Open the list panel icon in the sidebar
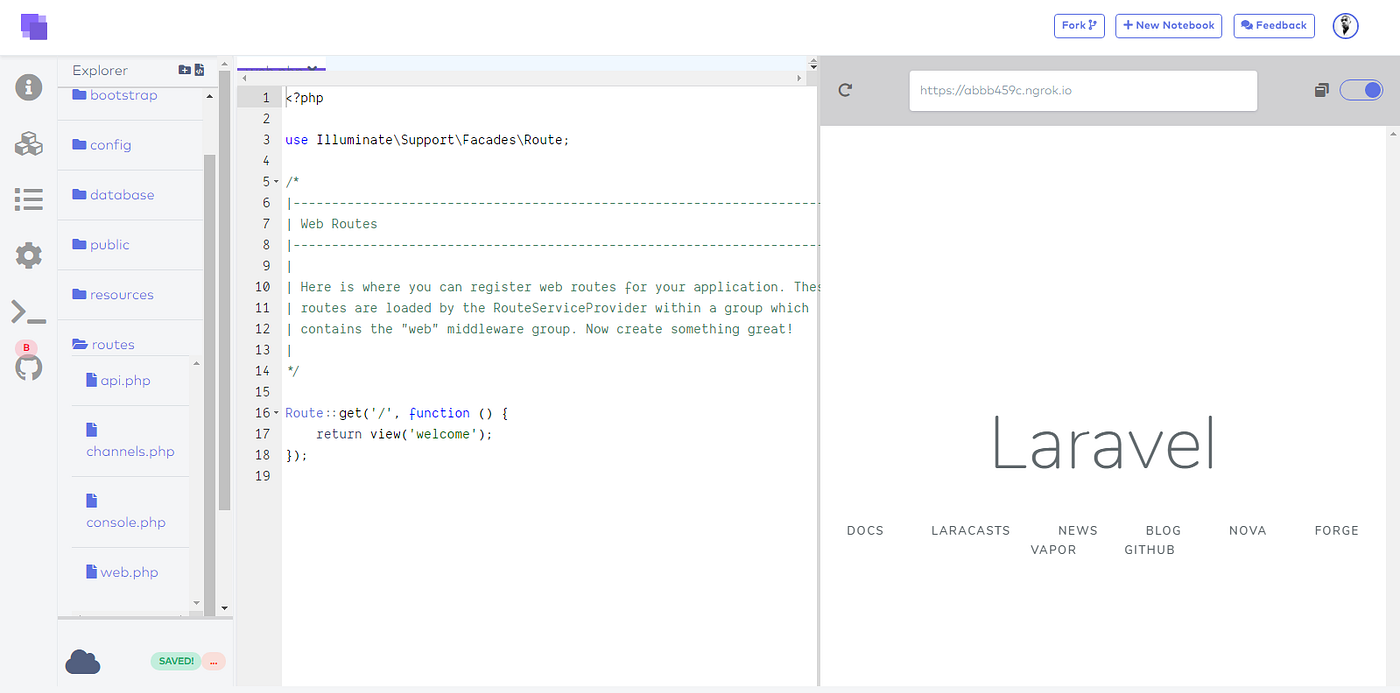This screenshot has height=693, width=1400. click(28, 199)
